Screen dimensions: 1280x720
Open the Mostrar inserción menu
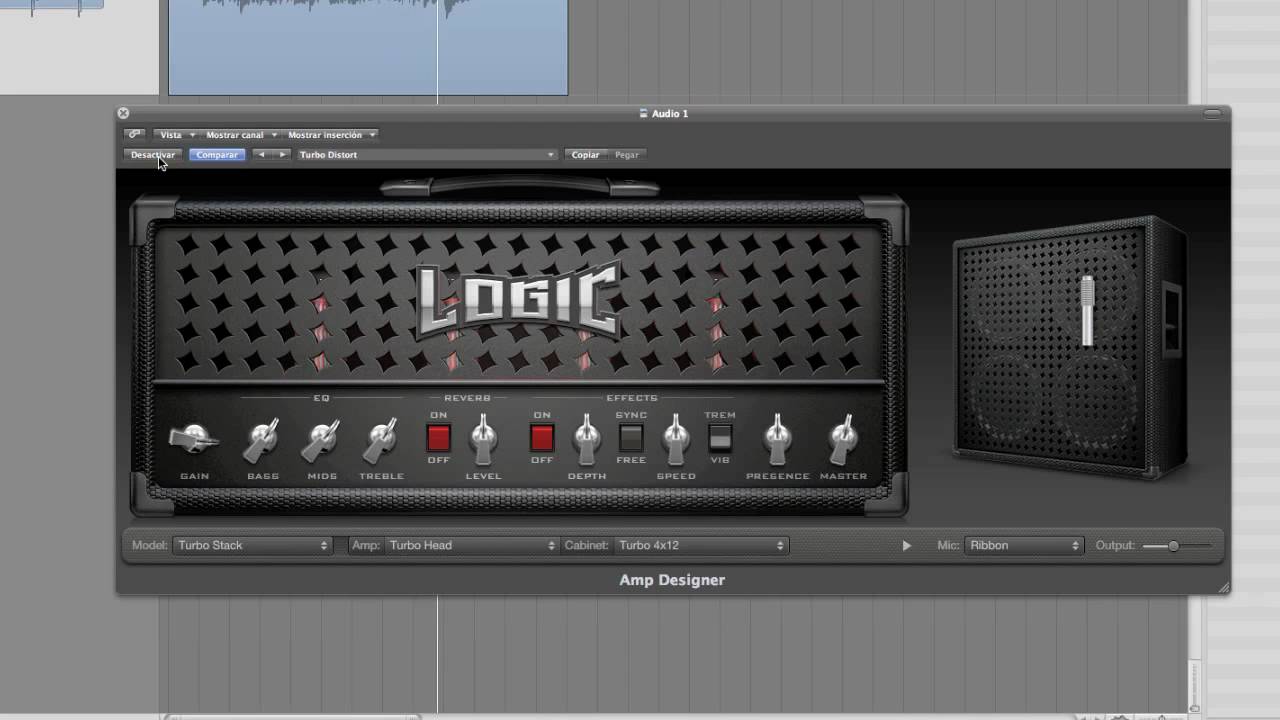331,135
